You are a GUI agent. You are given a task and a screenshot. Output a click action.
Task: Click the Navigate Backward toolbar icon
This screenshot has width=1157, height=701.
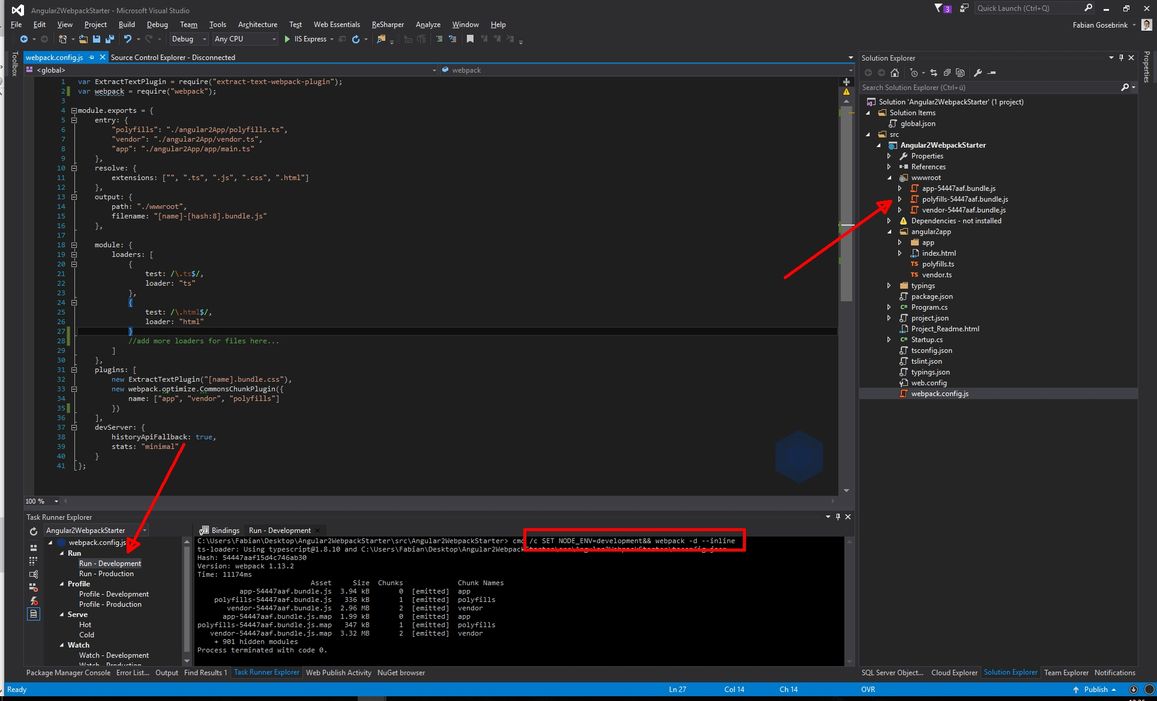(x=24, y=39)
